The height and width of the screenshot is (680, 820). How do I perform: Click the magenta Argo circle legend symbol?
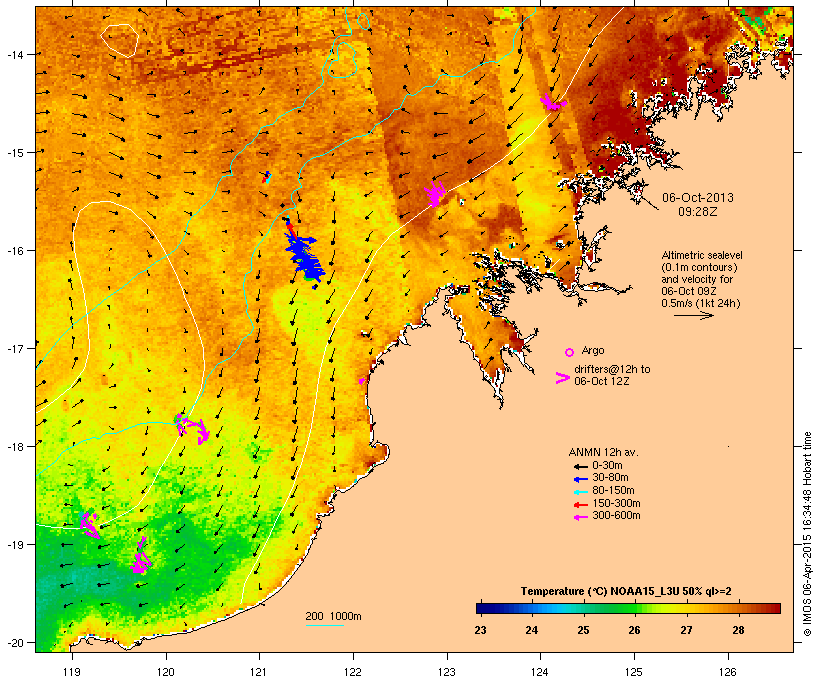570,352
